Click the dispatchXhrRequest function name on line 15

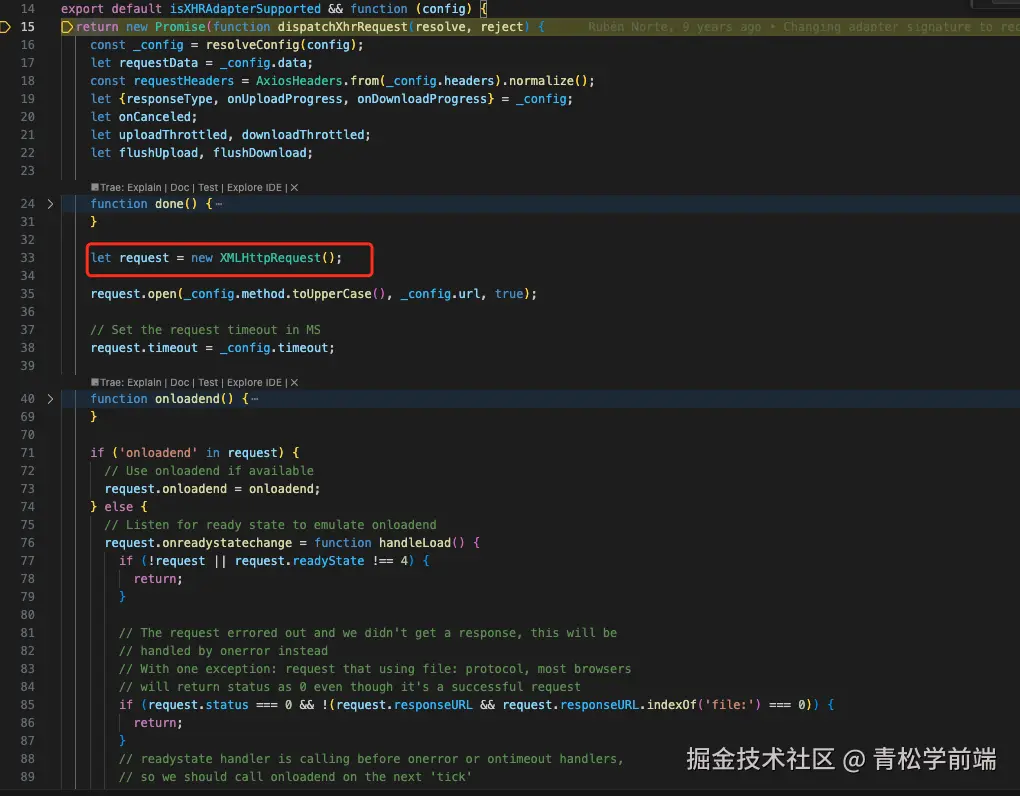342,27
